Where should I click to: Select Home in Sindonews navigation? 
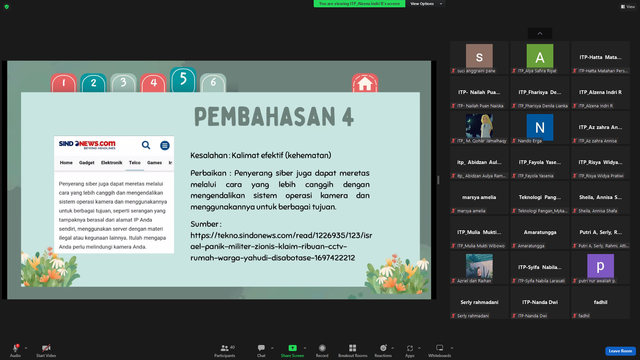click(66, 162)
